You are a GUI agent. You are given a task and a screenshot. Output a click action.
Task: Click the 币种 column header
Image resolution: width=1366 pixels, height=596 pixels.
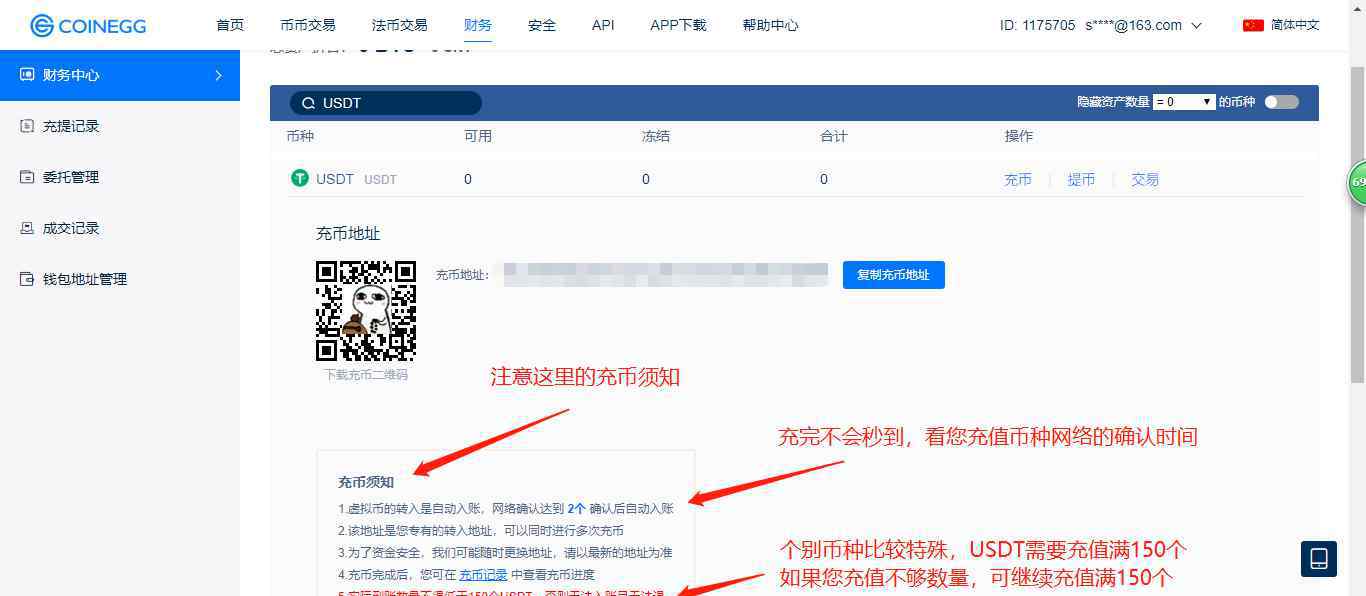pos(300,136)
